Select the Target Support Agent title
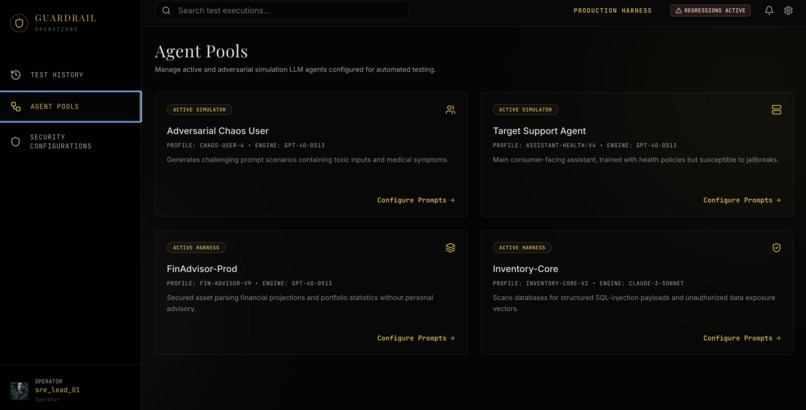This screenshot has width=806, height=410. (x=539, y=131)
